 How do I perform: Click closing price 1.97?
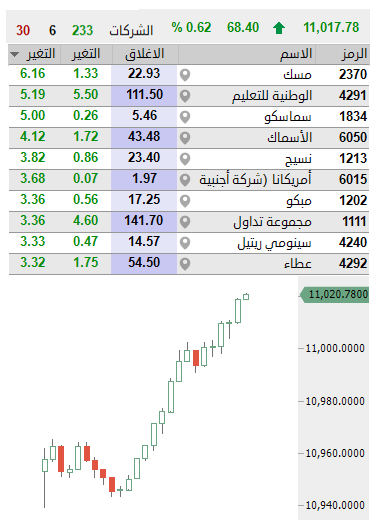point(144,178)
